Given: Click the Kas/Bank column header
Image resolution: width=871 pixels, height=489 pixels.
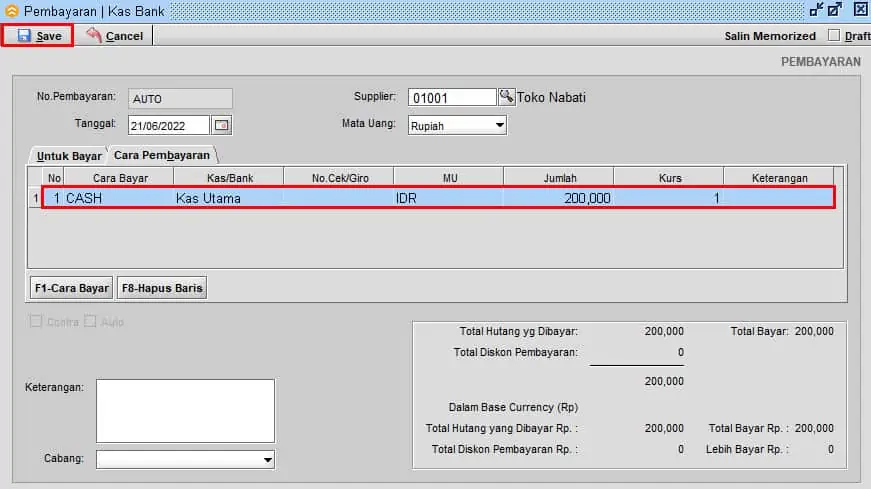Looking at the screenshot, I should (229, 178).
